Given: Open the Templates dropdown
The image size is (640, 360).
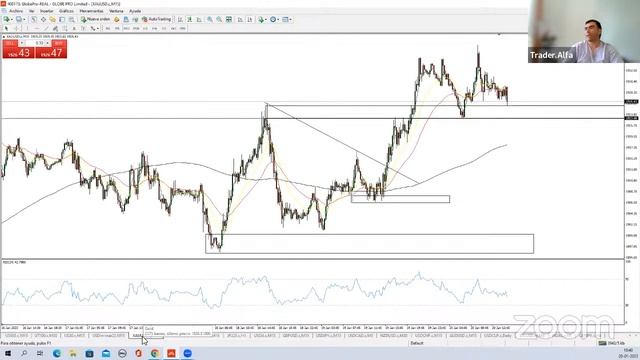Looking at the screenshot, I should point(287,19).
